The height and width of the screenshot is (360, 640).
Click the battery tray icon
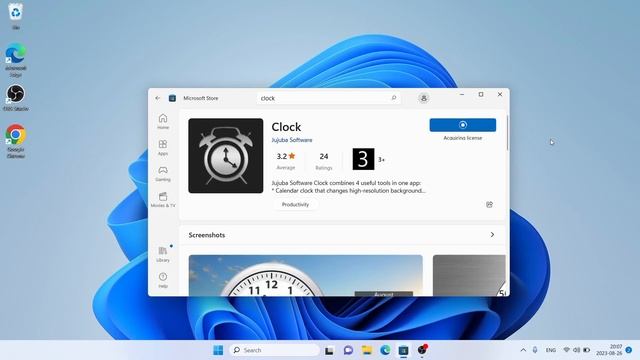pos(587,350)
